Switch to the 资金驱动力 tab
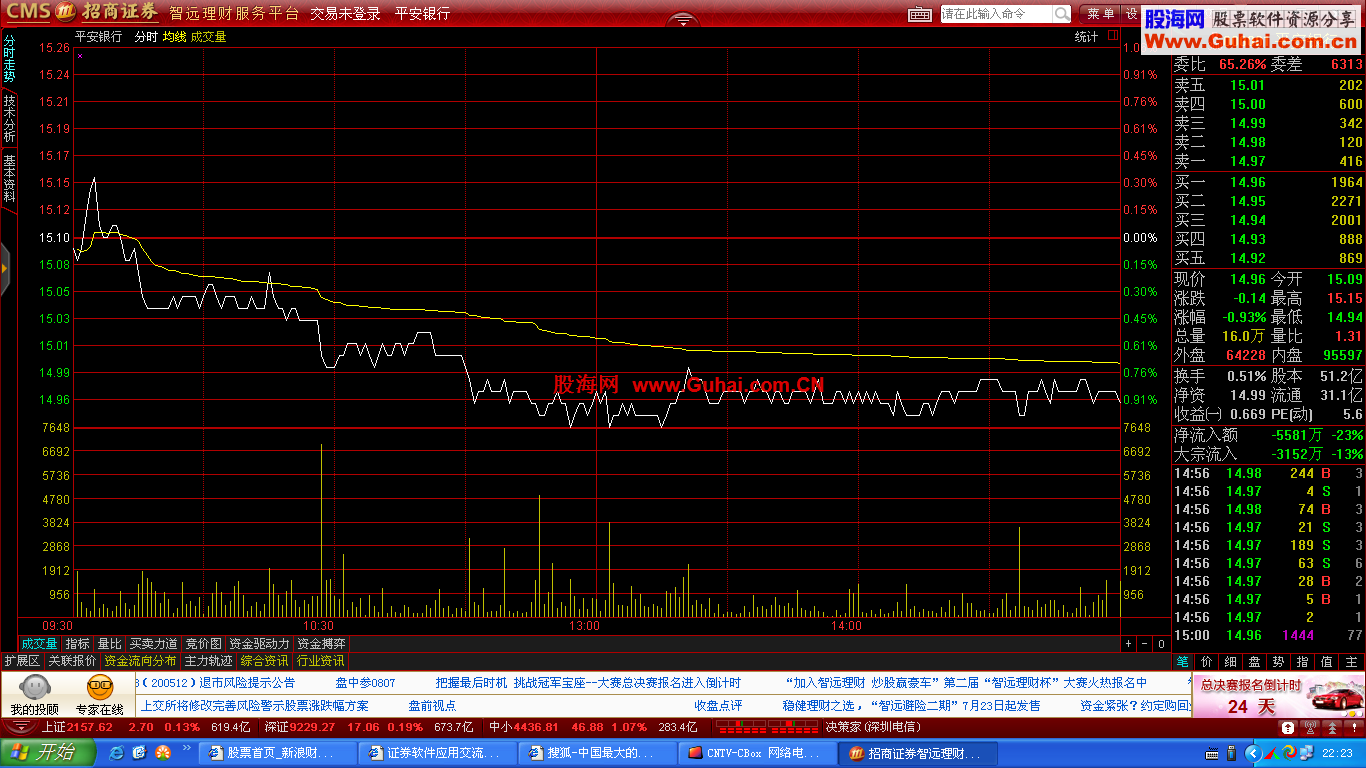This screenshot has height=768, width=1366. coord(259,644)
